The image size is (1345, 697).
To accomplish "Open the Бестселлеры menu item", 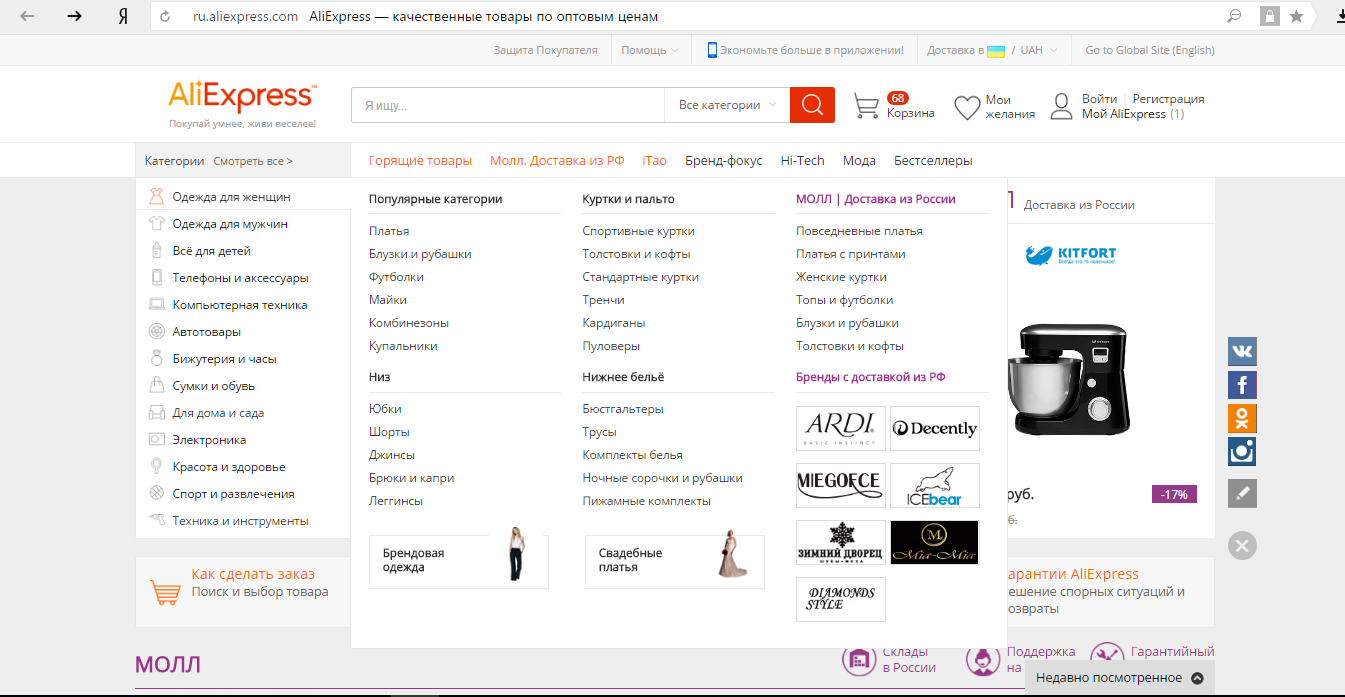I will click(x=933, y=161).
